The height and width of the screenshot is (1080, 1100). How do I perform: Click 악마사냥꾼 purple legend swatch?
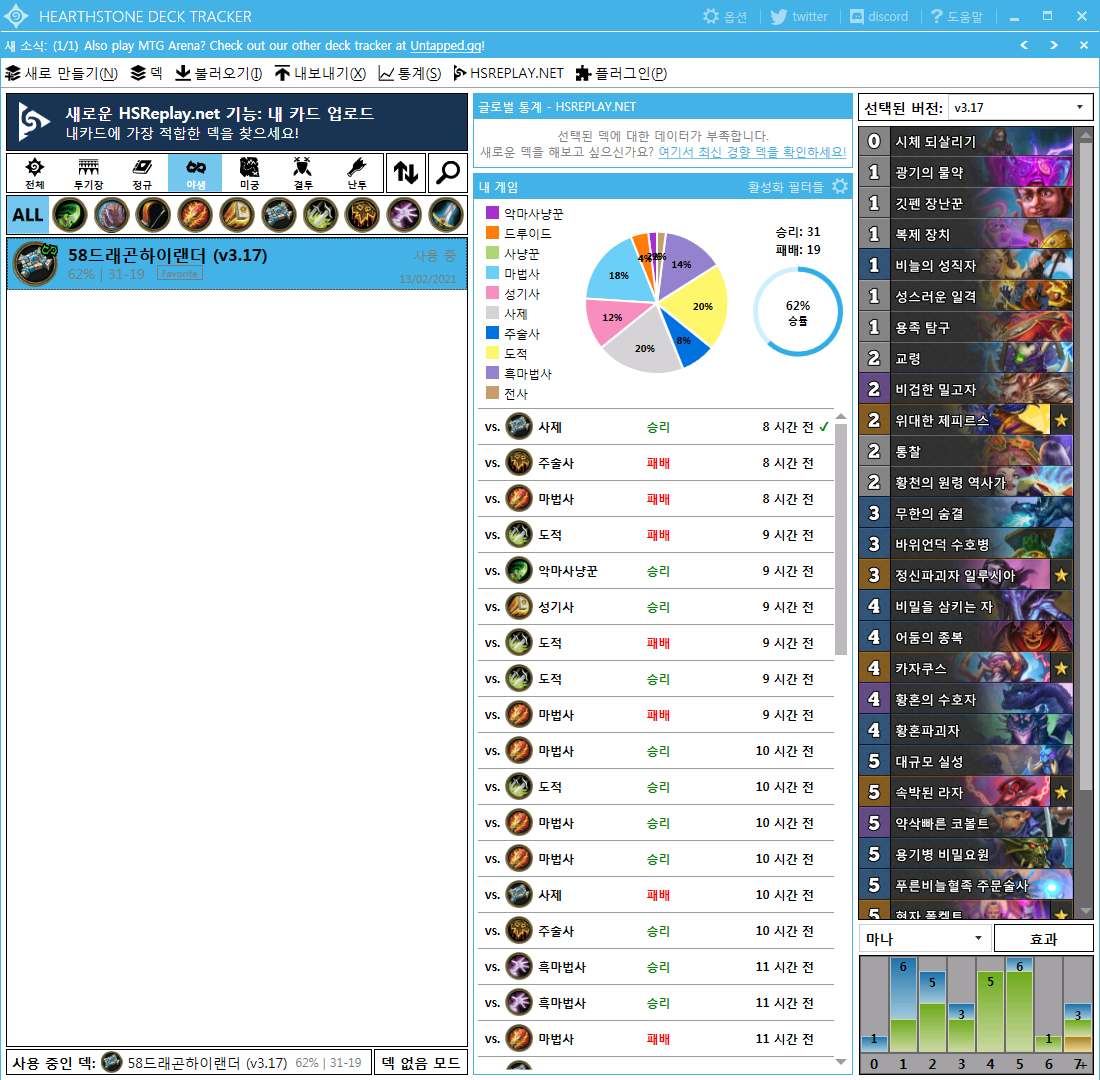click(492, 213)
